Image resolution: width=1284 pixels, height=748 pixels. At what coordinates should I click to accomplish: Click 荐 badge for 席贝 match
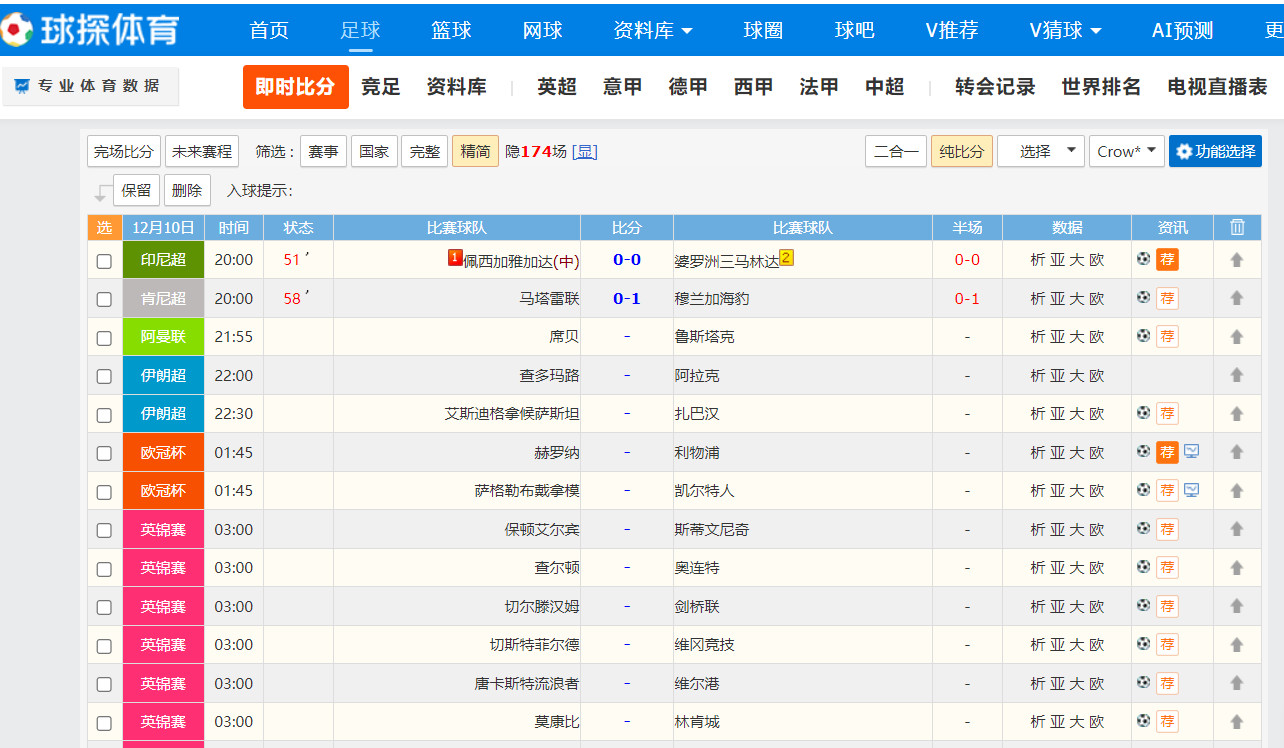pos(1167,337)
